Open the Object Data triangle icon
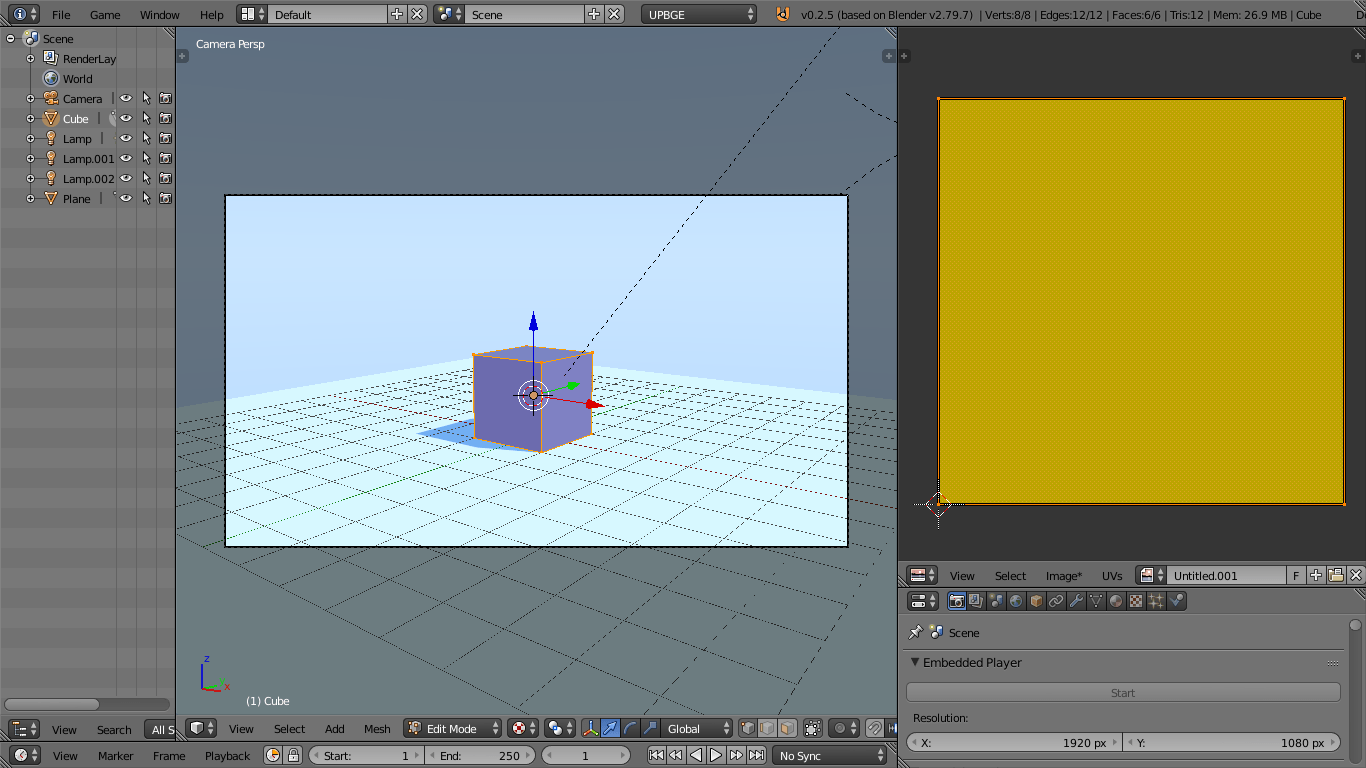The width and height of the screenshot is (1366, 768). [1095, 600]
